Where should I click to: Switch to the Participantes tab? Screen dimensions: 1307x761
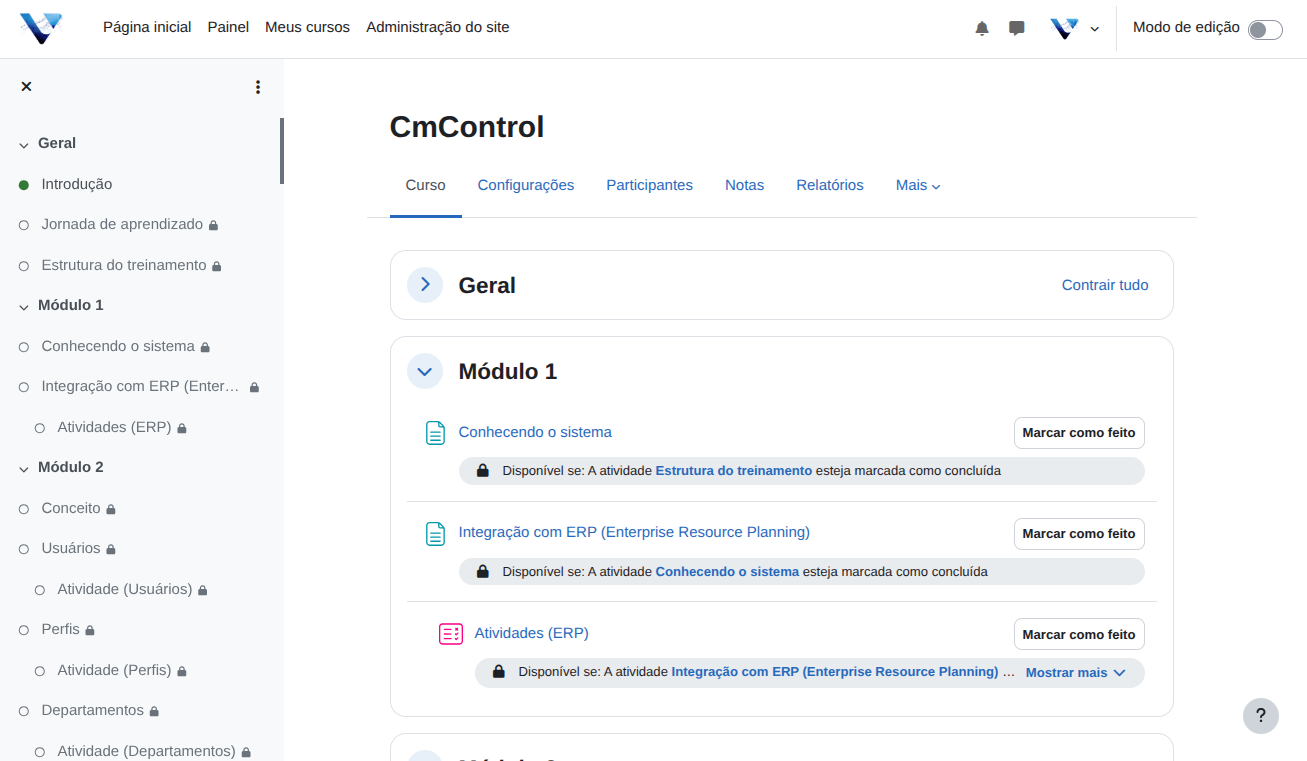649,185
